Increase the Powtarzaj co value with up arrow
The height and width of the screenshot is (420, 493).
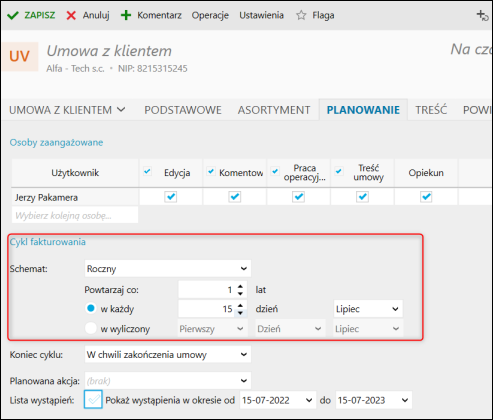click(x=240, y=286)
